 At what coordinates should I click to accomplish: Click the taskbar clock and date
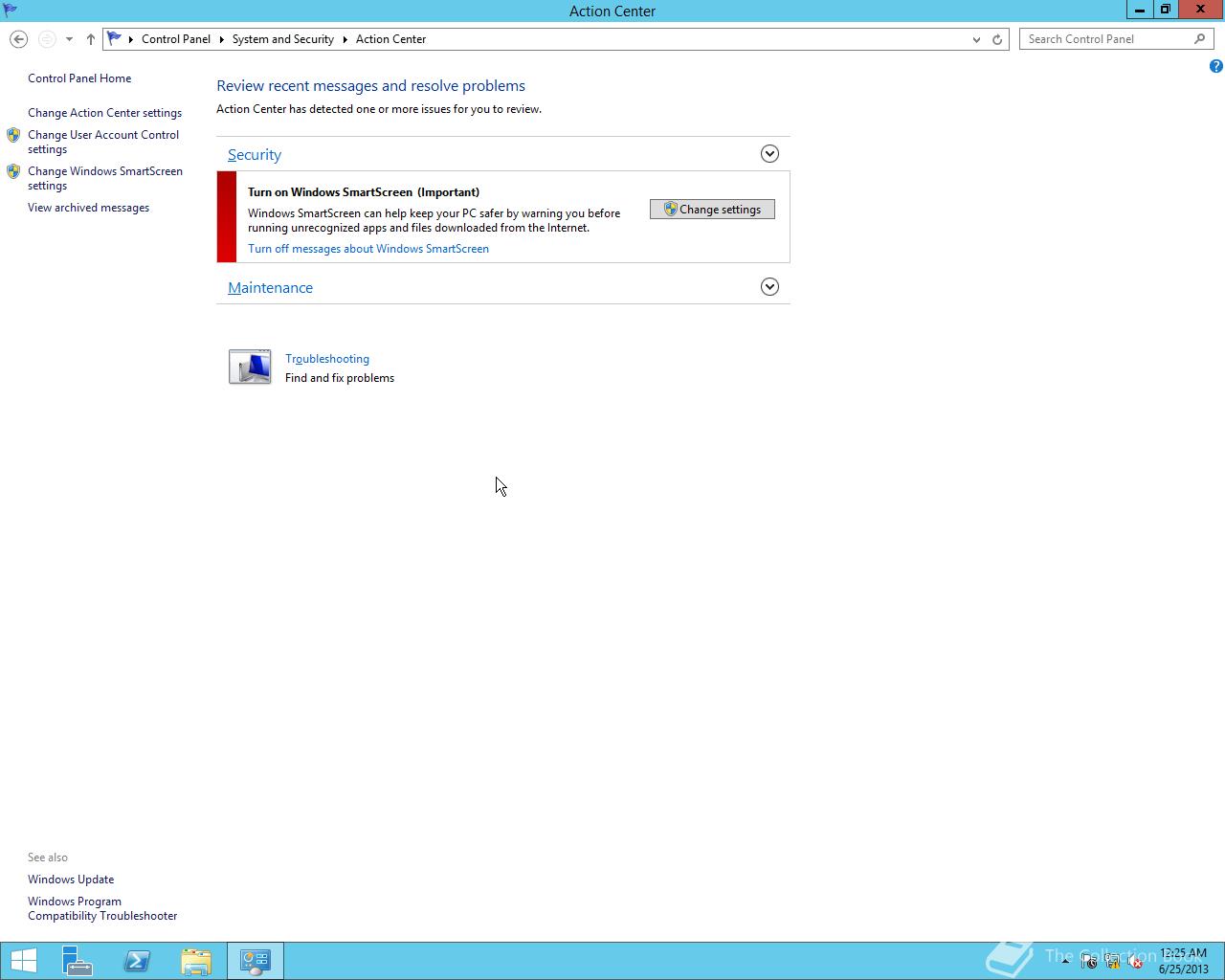(x=1183, y=961)
